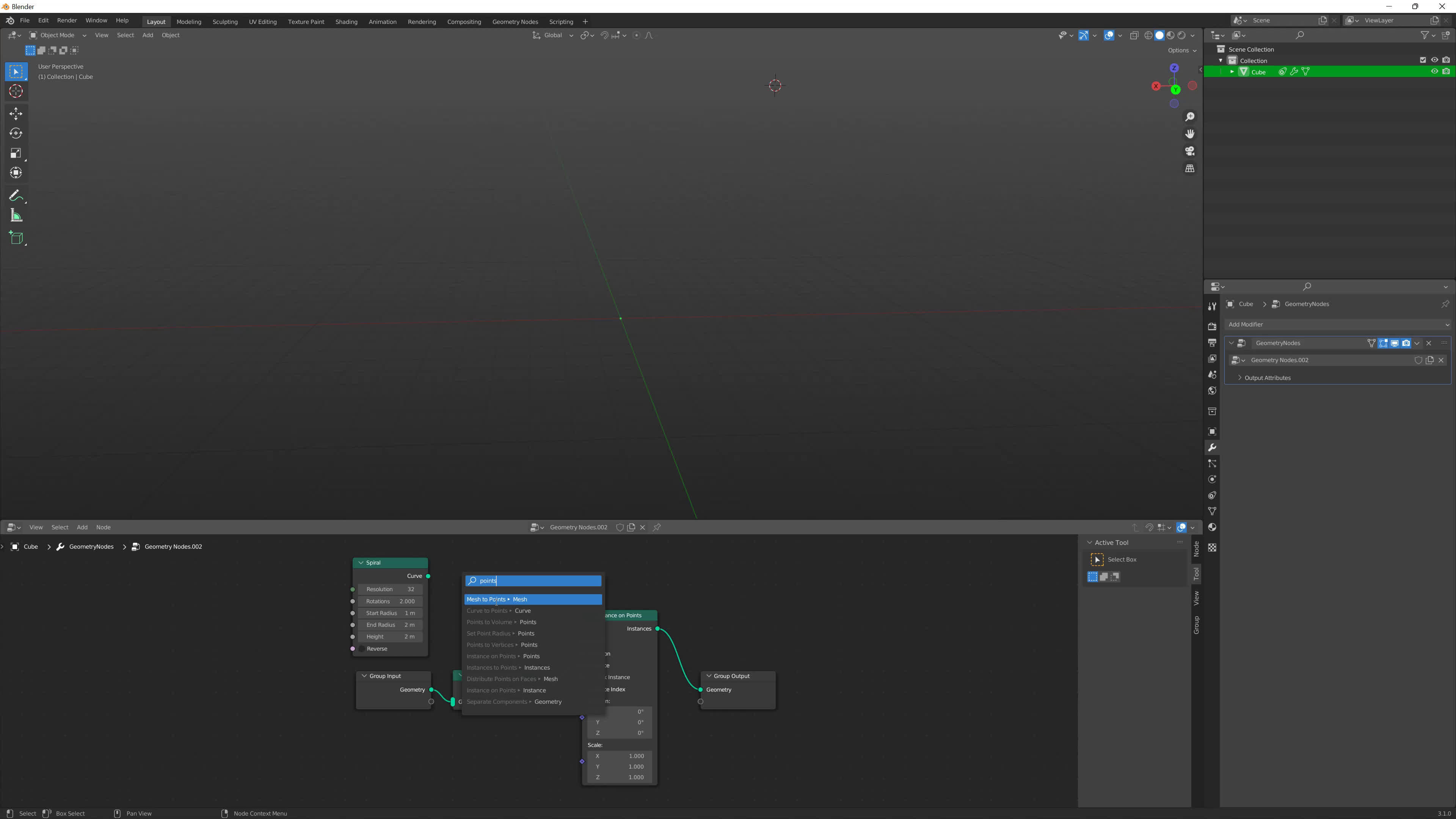This screenshot has width=1456, height=819.
Task: Toggle camera view icon in the viewport
Action: pos(1190,151)
